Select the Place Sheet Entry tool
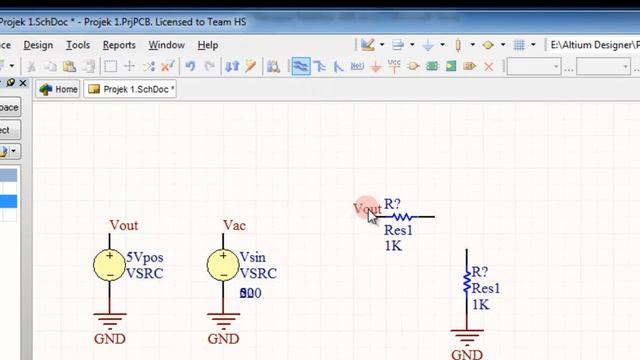Image resolution: width=640 pixels, height=360 pixels. tap(451, 67)
